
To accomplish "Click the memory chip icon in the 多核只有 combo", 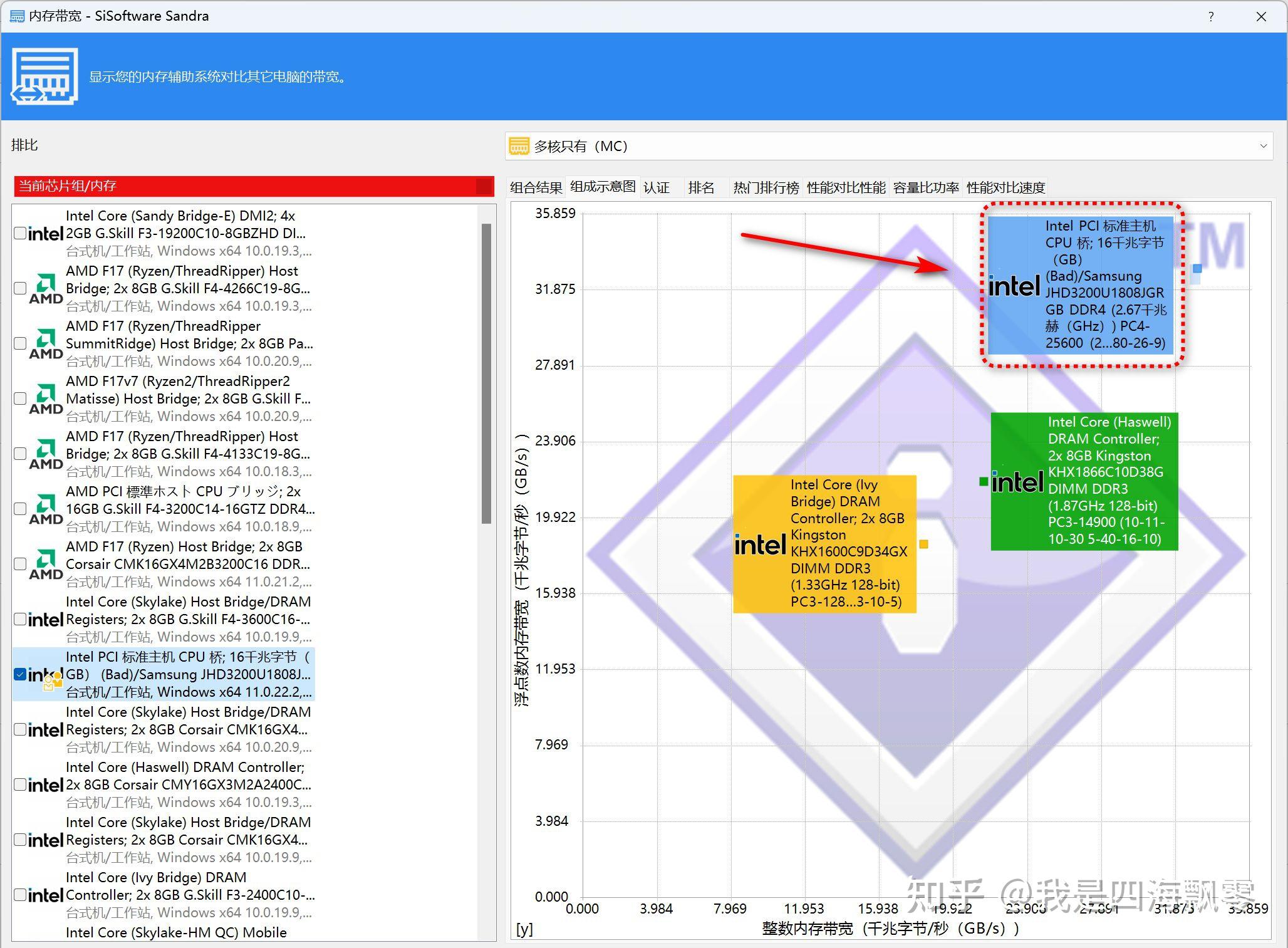I will coord(519,147).
